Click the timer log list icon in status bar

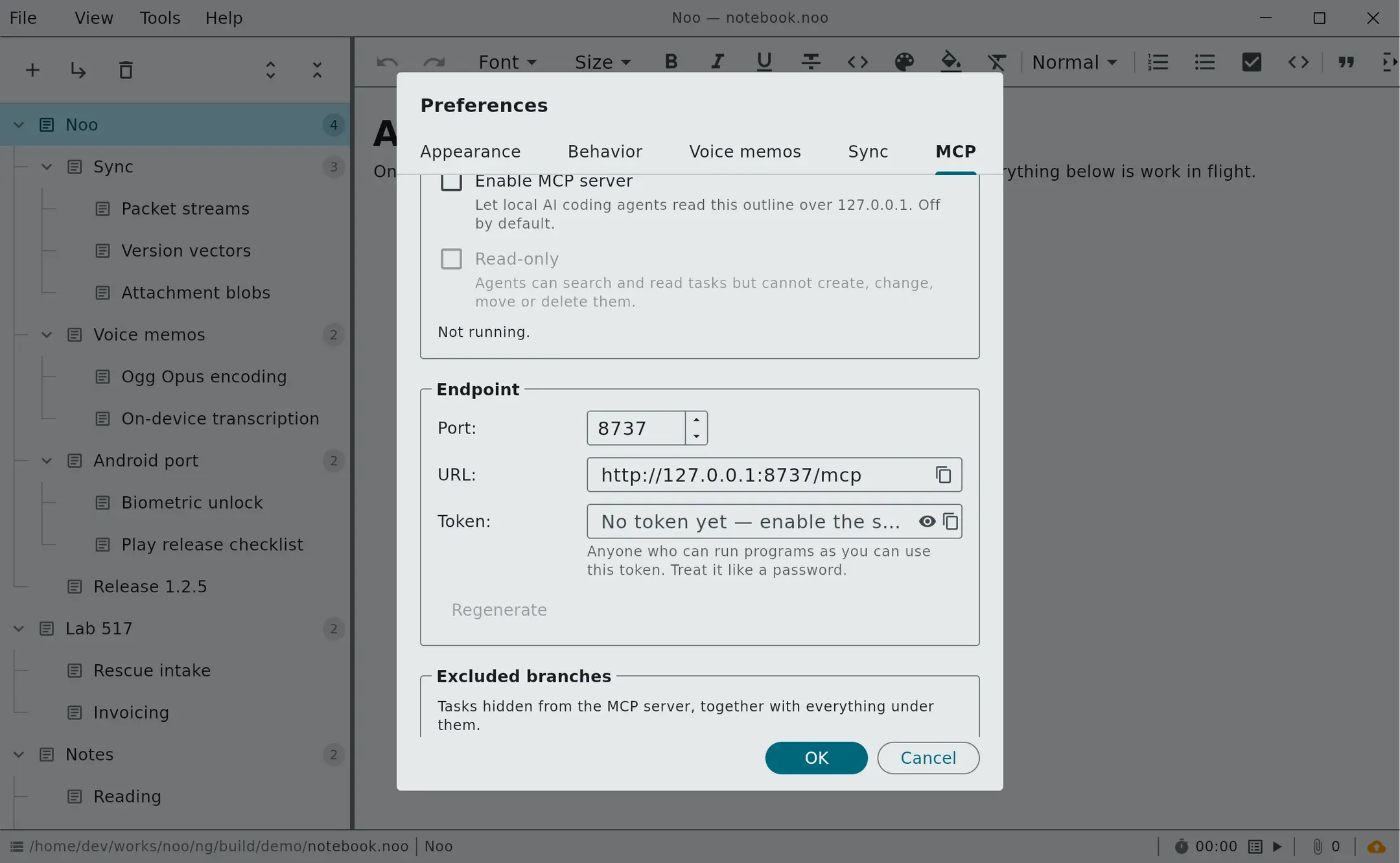[x=1255, y=846]
